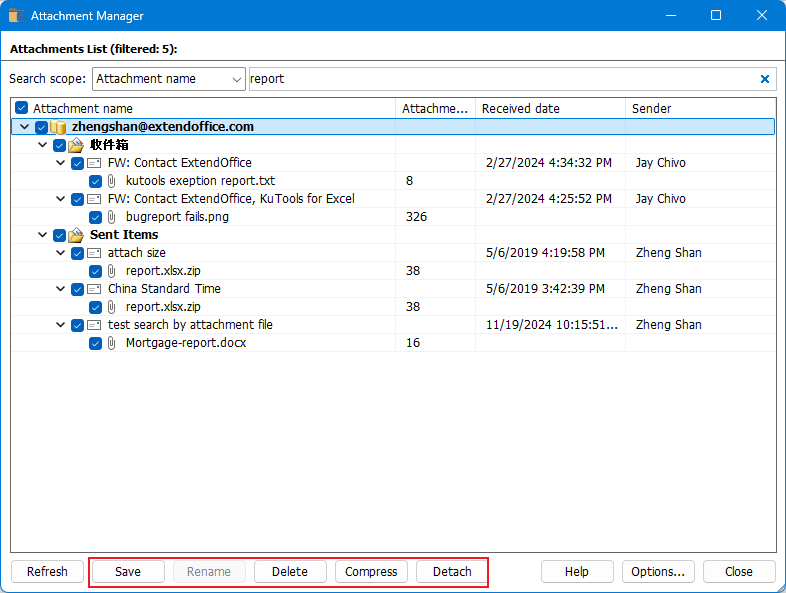Click the paperclip icon beside Mortgage-report.docx

click(112, 343)
